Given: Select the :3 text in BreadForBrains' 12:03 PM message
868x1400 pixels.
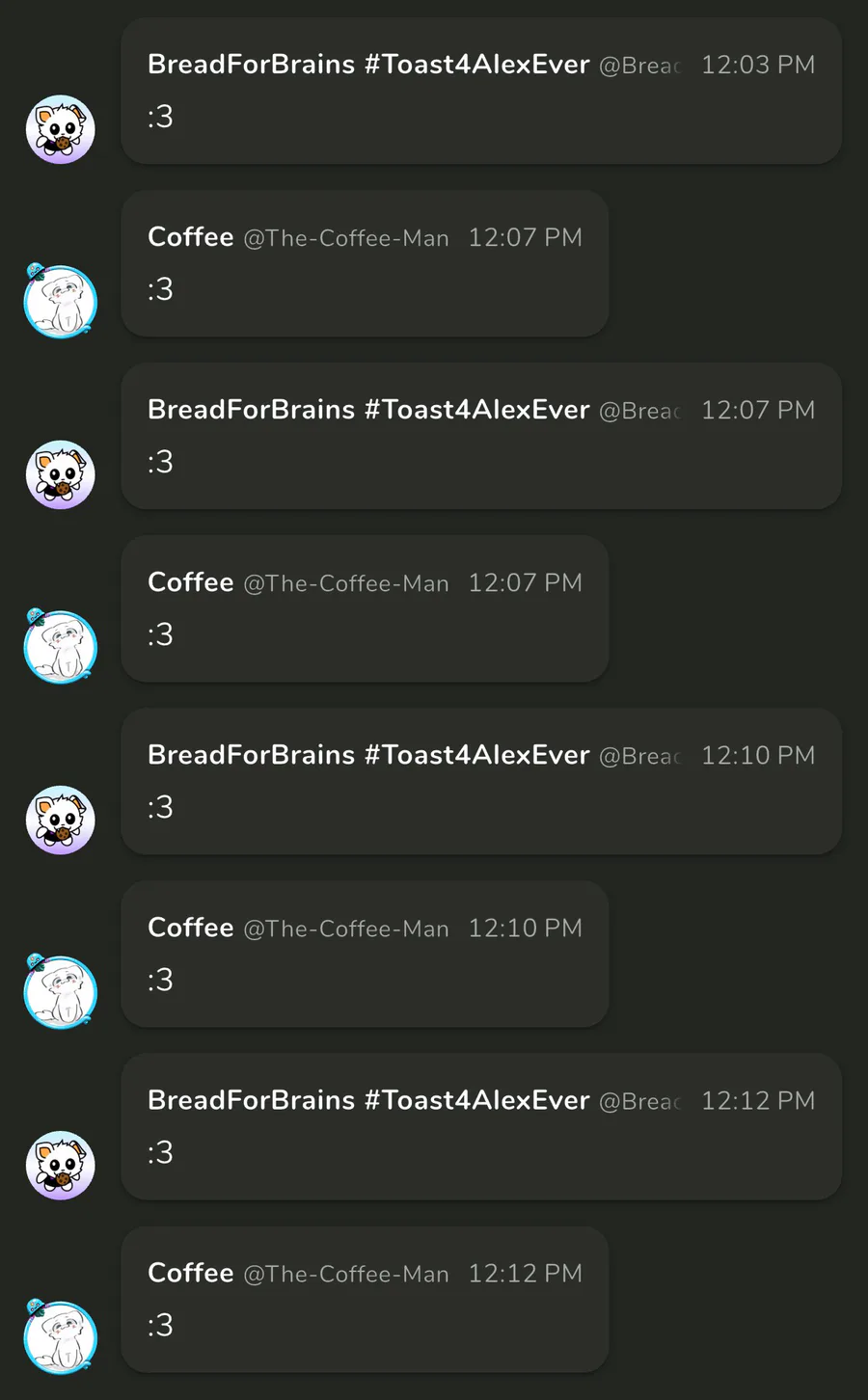Looking at the screenshot, I should point(160,117).
